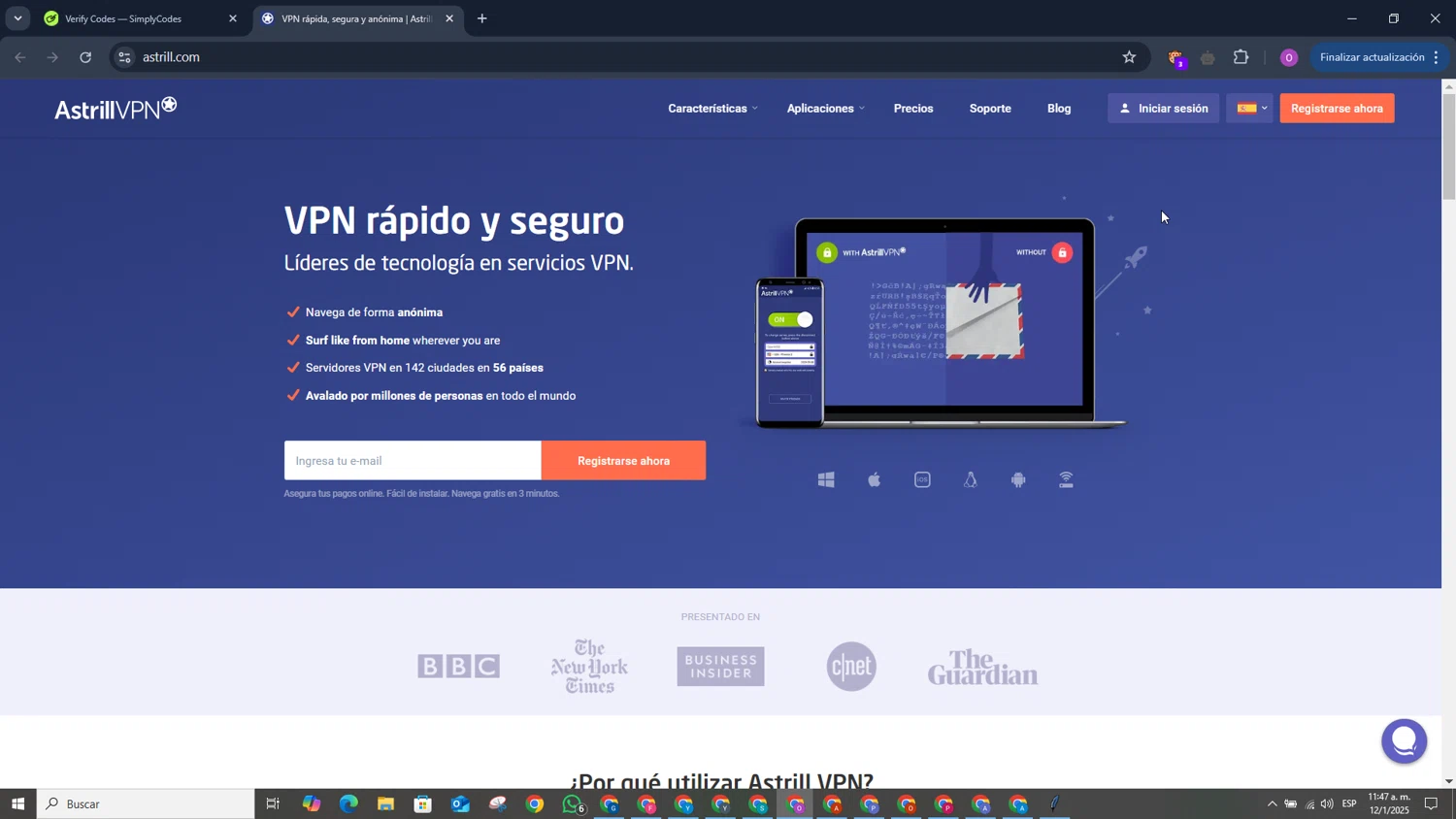The image size is (1456, 819).
Task: Click the 'VPN rápido y seguro' headline
Action: click(454, 221)
